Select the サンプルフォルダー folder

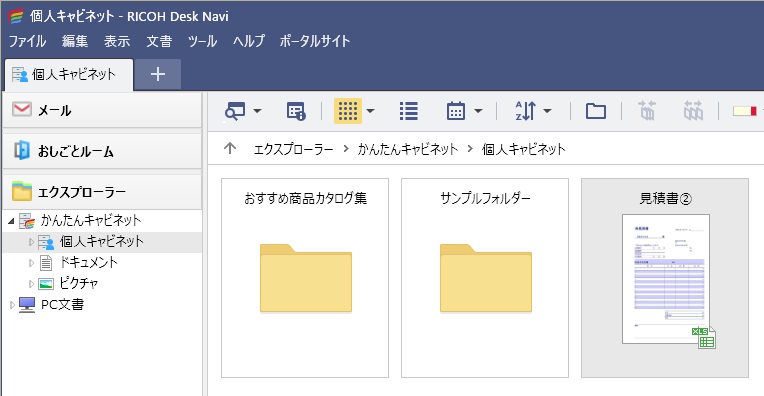pyautogui.click(x=485, y=278)
